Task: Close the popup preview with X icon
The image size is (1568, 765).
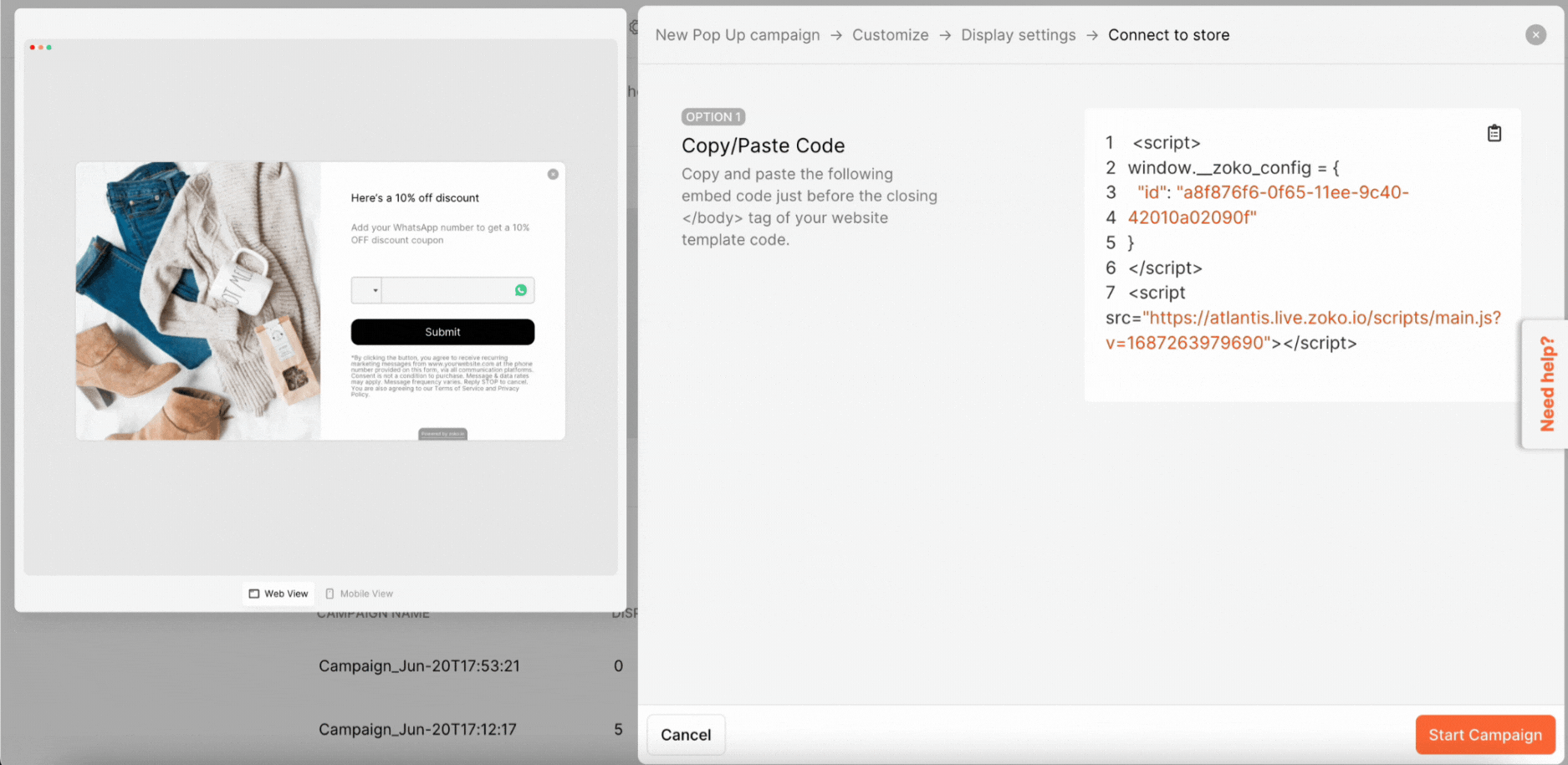Action: click(x=553, y=174)
